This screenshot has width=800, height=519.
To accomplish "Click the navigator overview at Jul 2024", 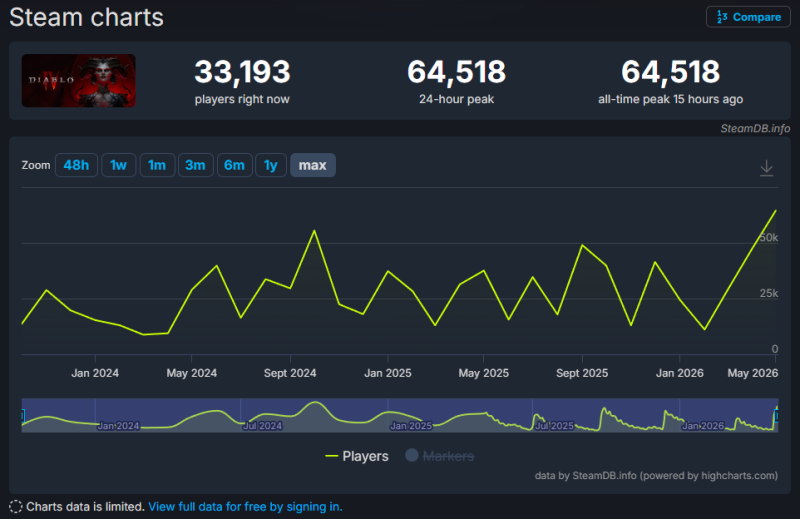I will click(x=262, y=426).
